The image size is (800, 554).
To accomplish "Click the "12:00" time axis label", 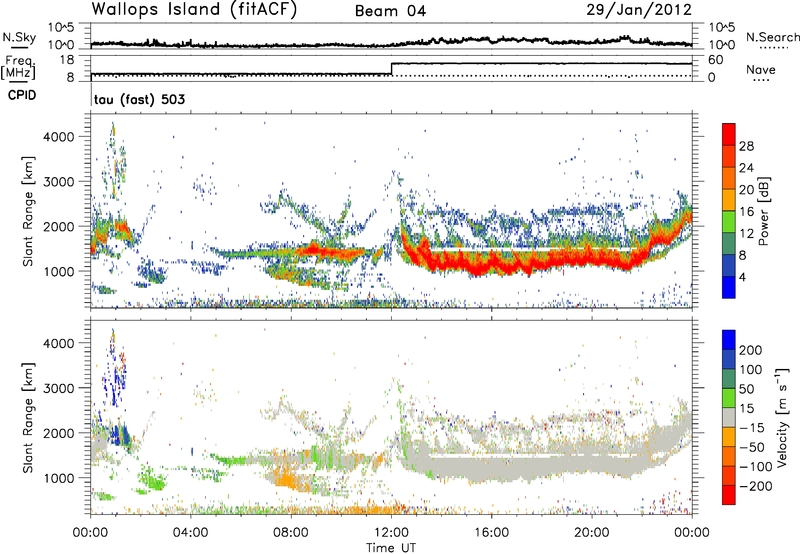I will tap(391, 533).
